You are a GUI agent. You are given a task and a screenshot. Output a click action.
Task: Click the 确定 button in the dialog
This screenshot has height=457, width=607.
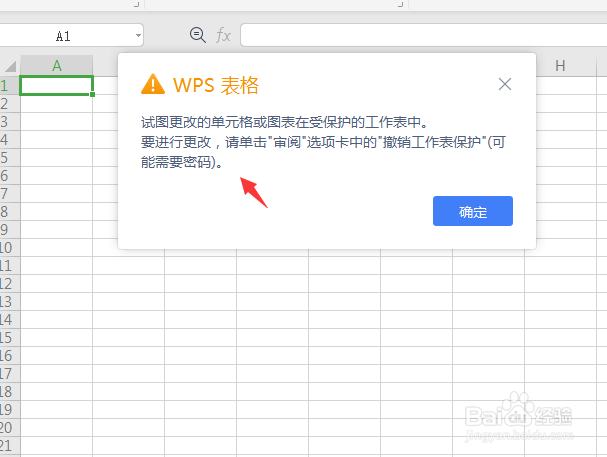(473, 211)
